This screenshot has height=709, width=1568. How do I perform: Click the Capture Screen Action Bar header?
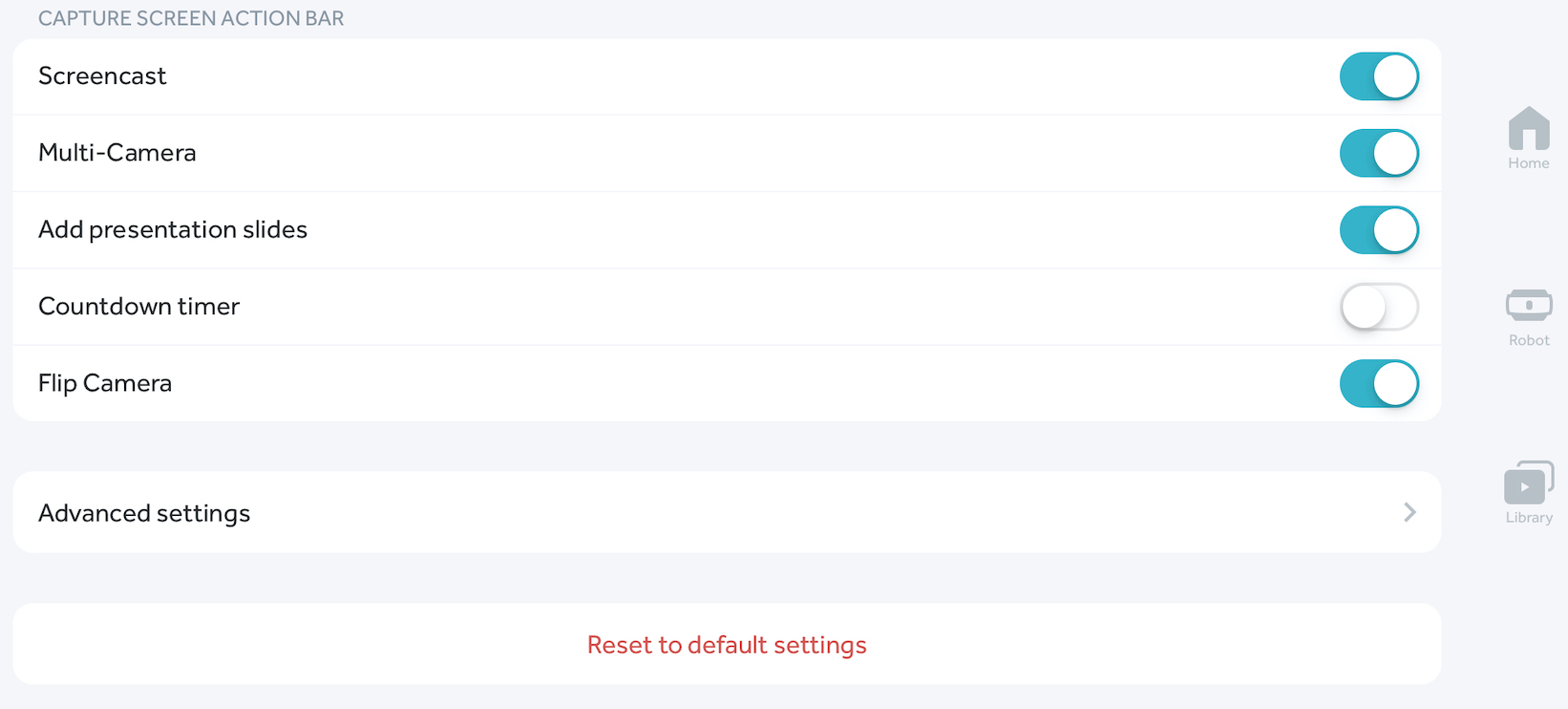tap(191, 18)
